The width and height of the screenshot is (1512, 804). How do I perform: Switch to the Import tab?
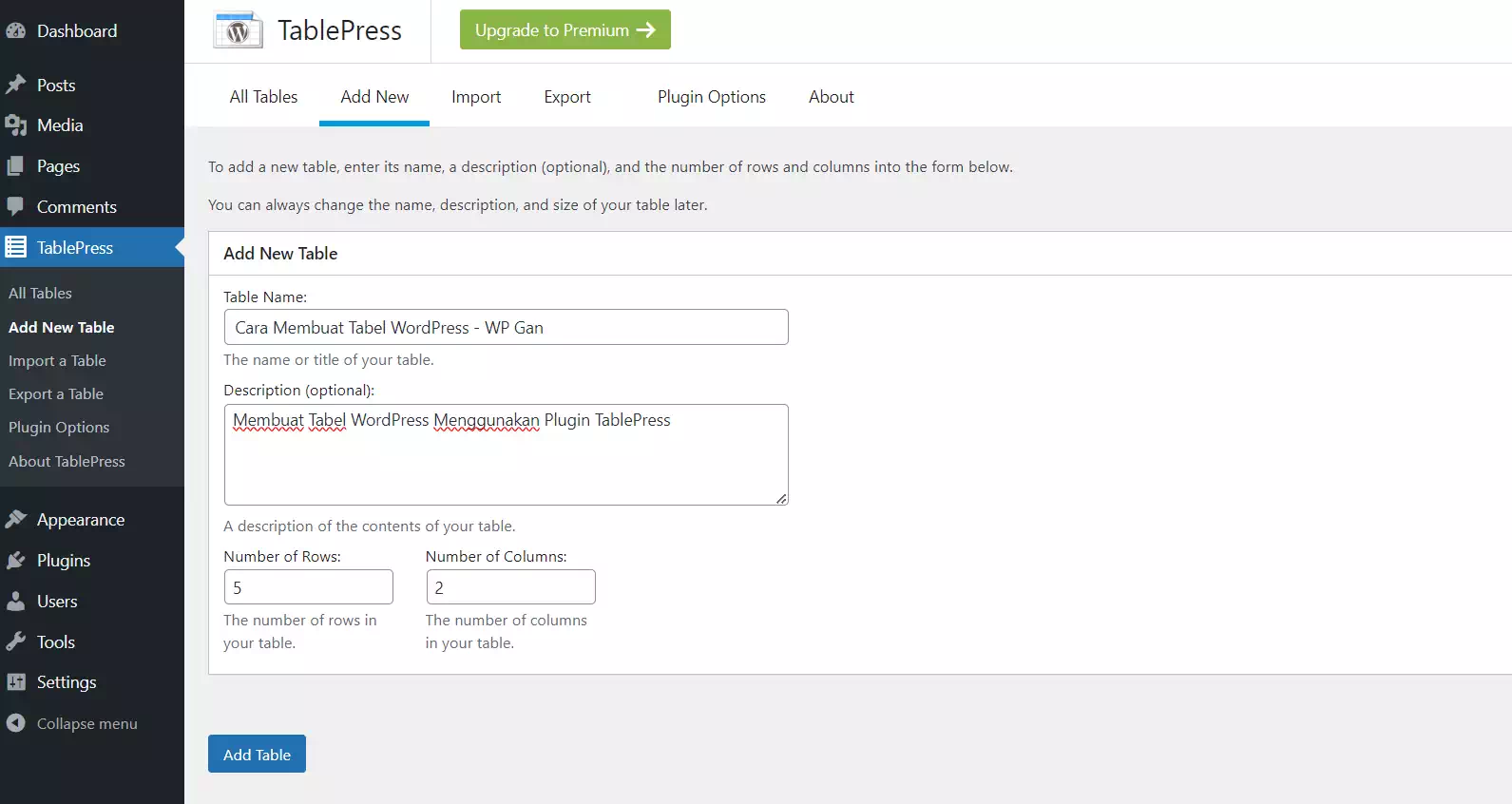click(476, 97)
